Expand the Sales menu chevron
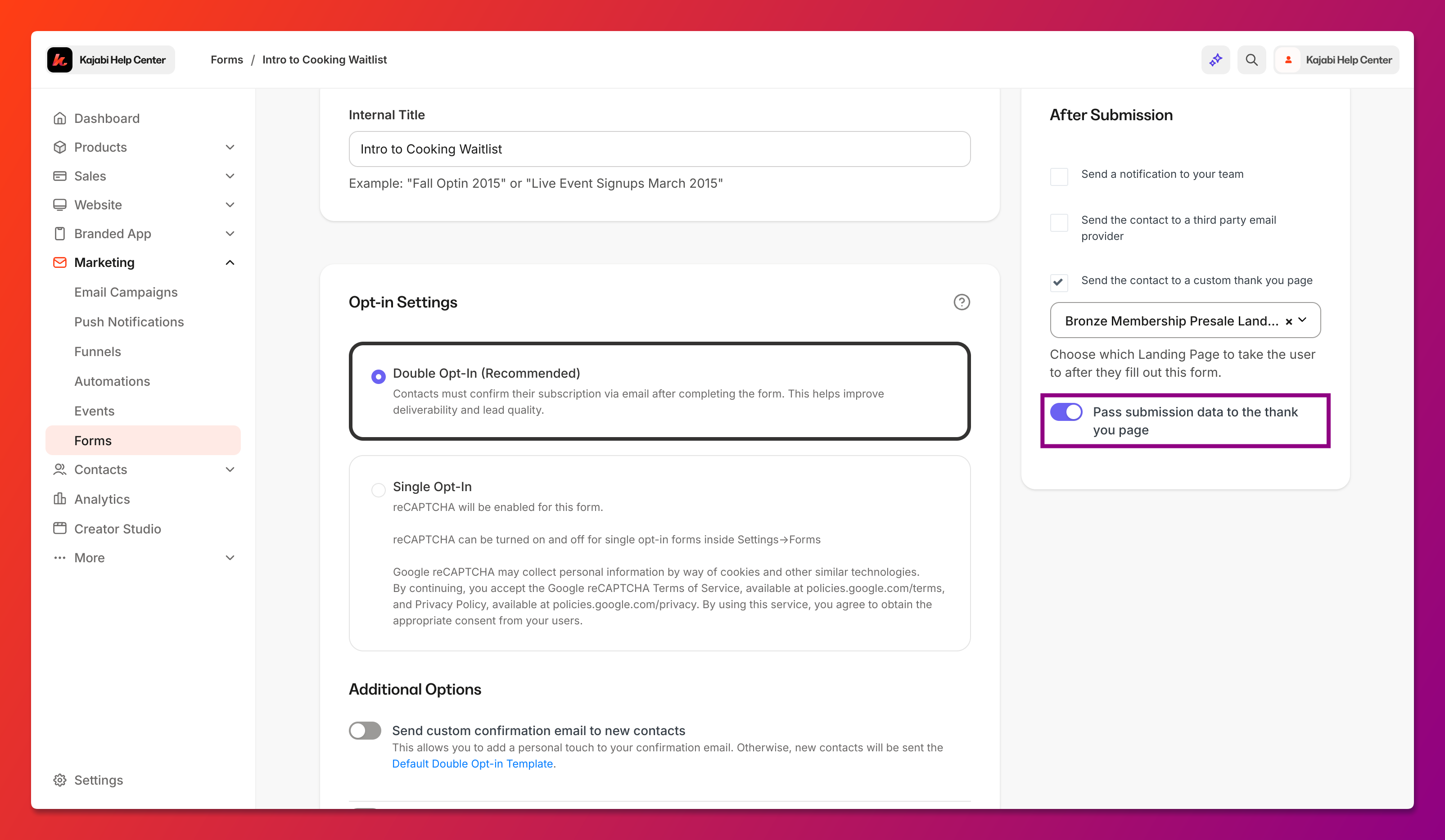Viewport: 1445px width, 840px height. 230,176
